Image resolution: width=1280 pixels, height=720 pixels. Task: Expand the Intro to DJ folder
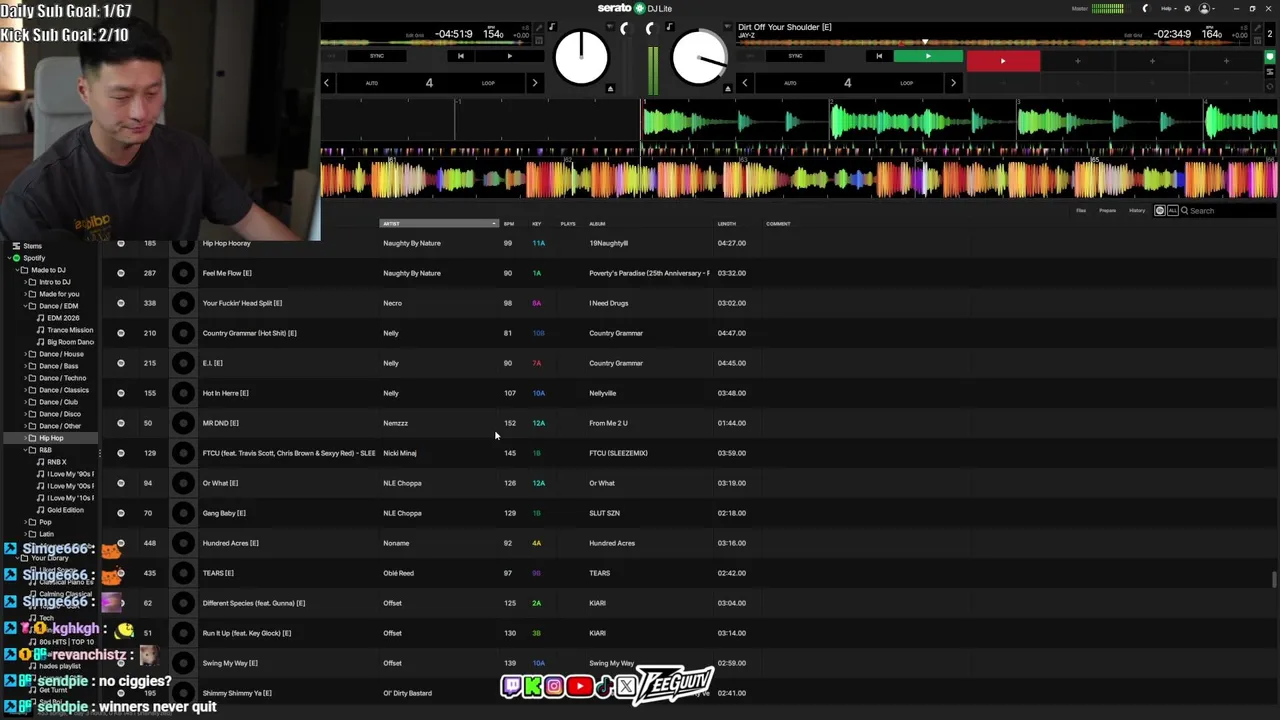tap(25, 282)
